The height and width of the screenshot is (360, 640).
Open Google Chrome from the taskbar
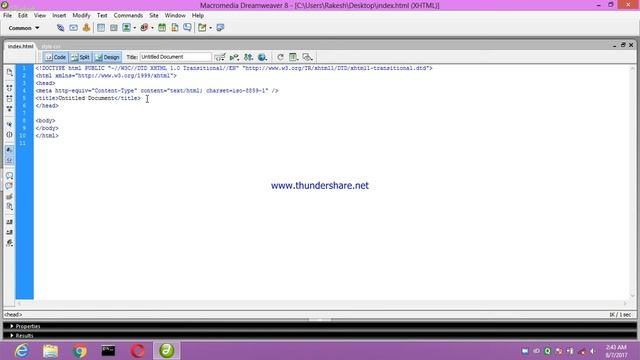pos(80,351)
